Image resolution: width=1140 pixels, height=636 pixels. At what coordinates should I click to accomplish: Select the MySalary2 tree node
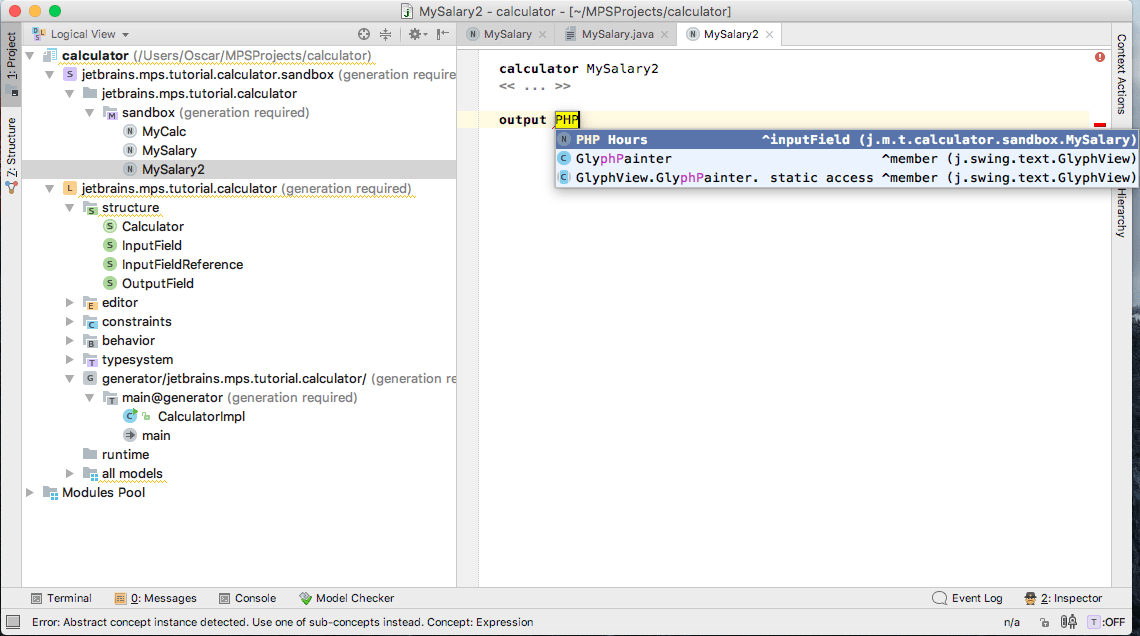click(173, 169)
